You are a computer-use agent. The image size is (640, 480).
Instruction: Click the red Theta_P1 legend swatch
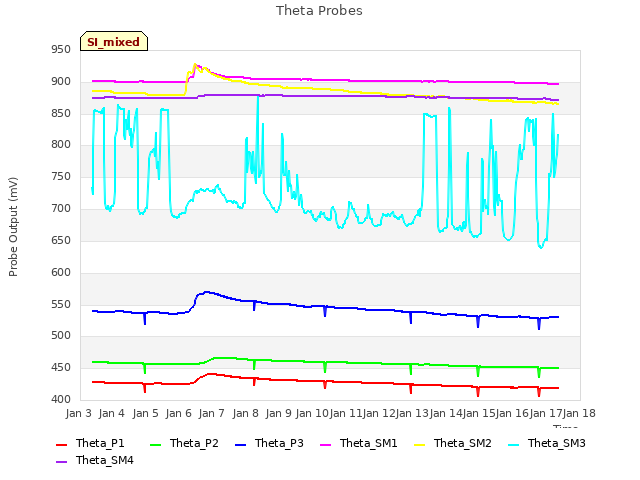point(62,444)
